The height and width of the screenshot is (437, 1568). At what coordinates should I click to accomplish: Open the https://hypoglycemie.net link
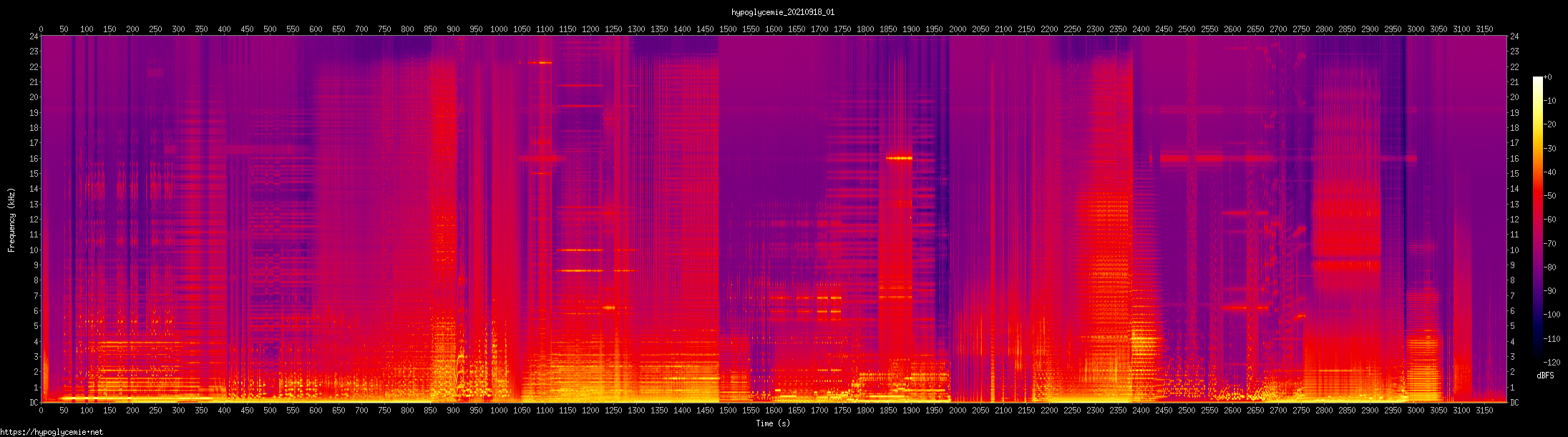point(52,432)
